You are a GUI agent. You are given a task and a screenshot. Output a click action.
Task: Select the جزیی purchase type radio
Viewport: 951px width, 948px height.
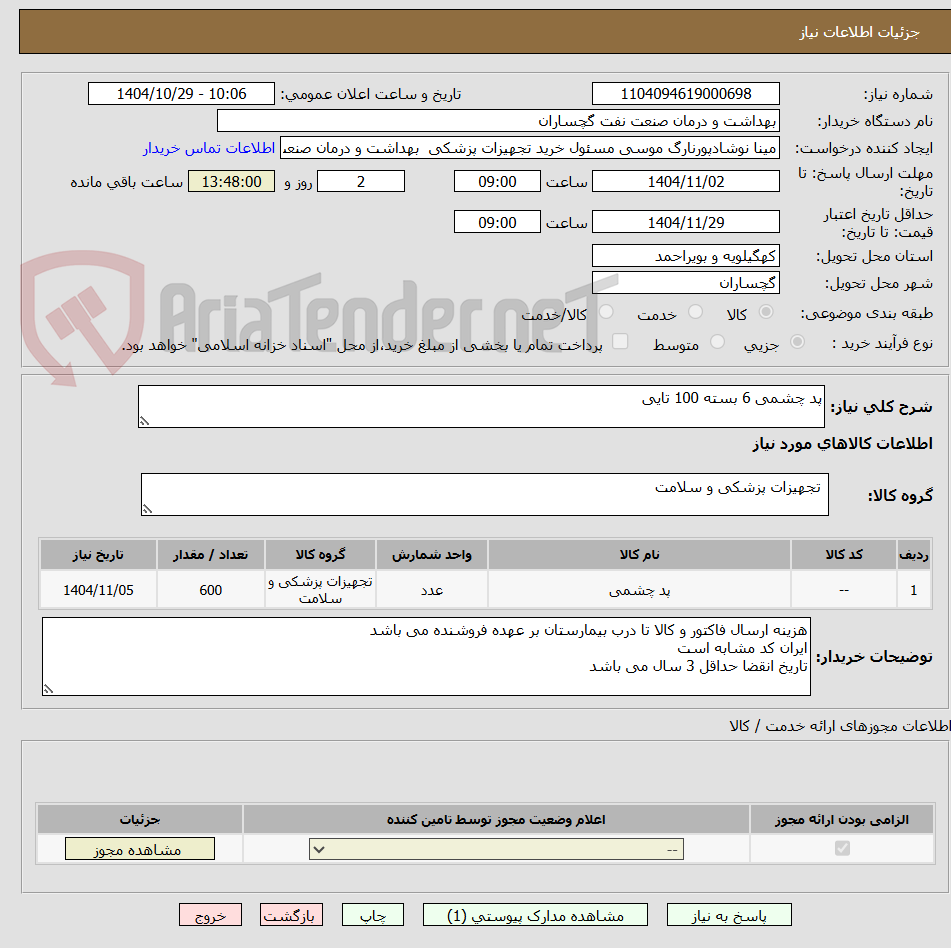(x=798, y=342)
